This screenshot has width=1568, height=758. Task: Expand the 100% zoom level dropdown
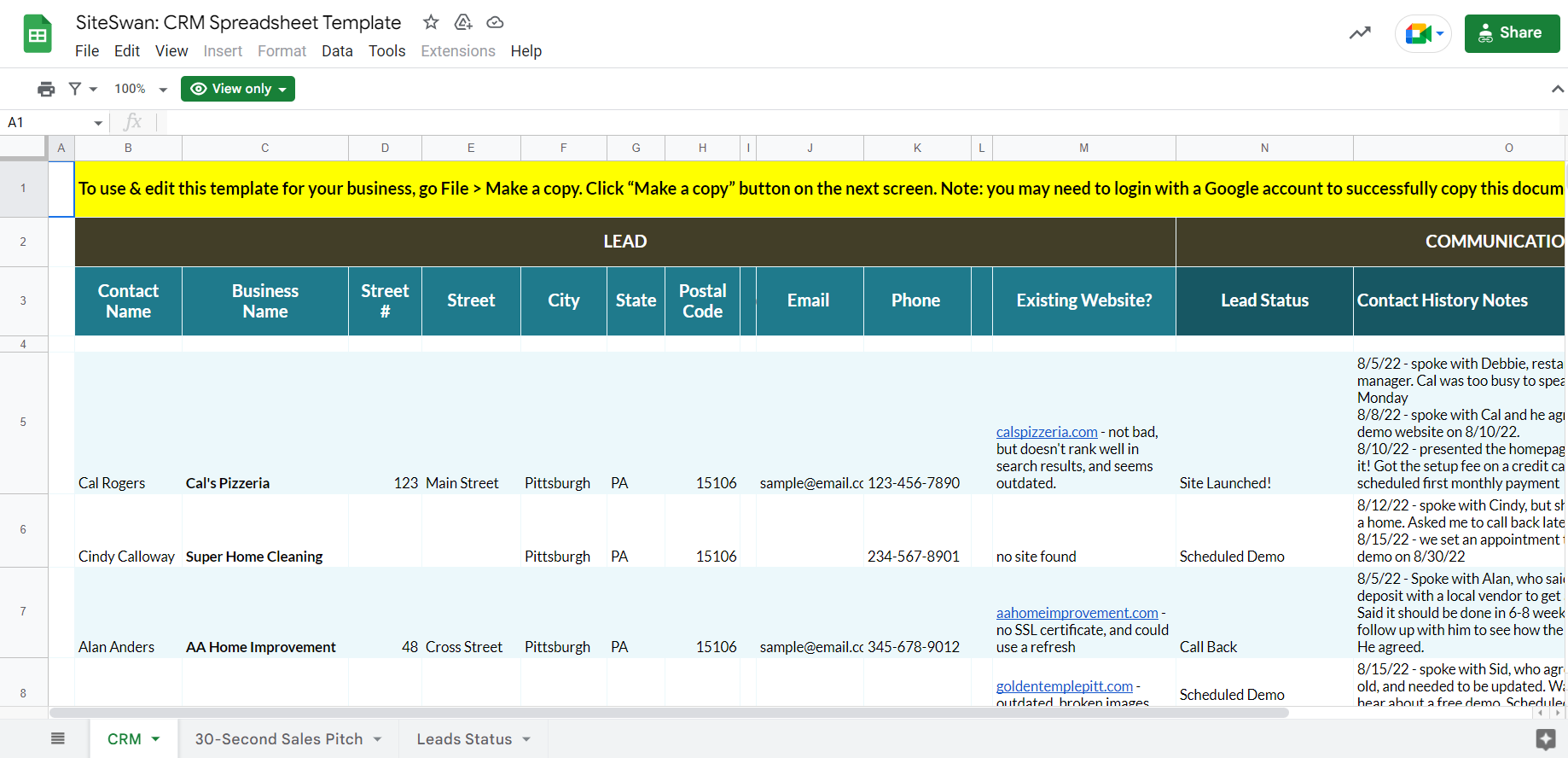pyautogui.click(x=141, y=89)
